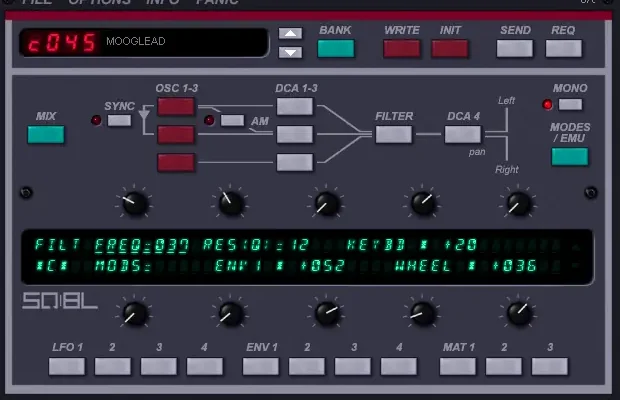Click the FILT page title in the display
The width and height of the screenshot is (620, 400).
(58, 245)
